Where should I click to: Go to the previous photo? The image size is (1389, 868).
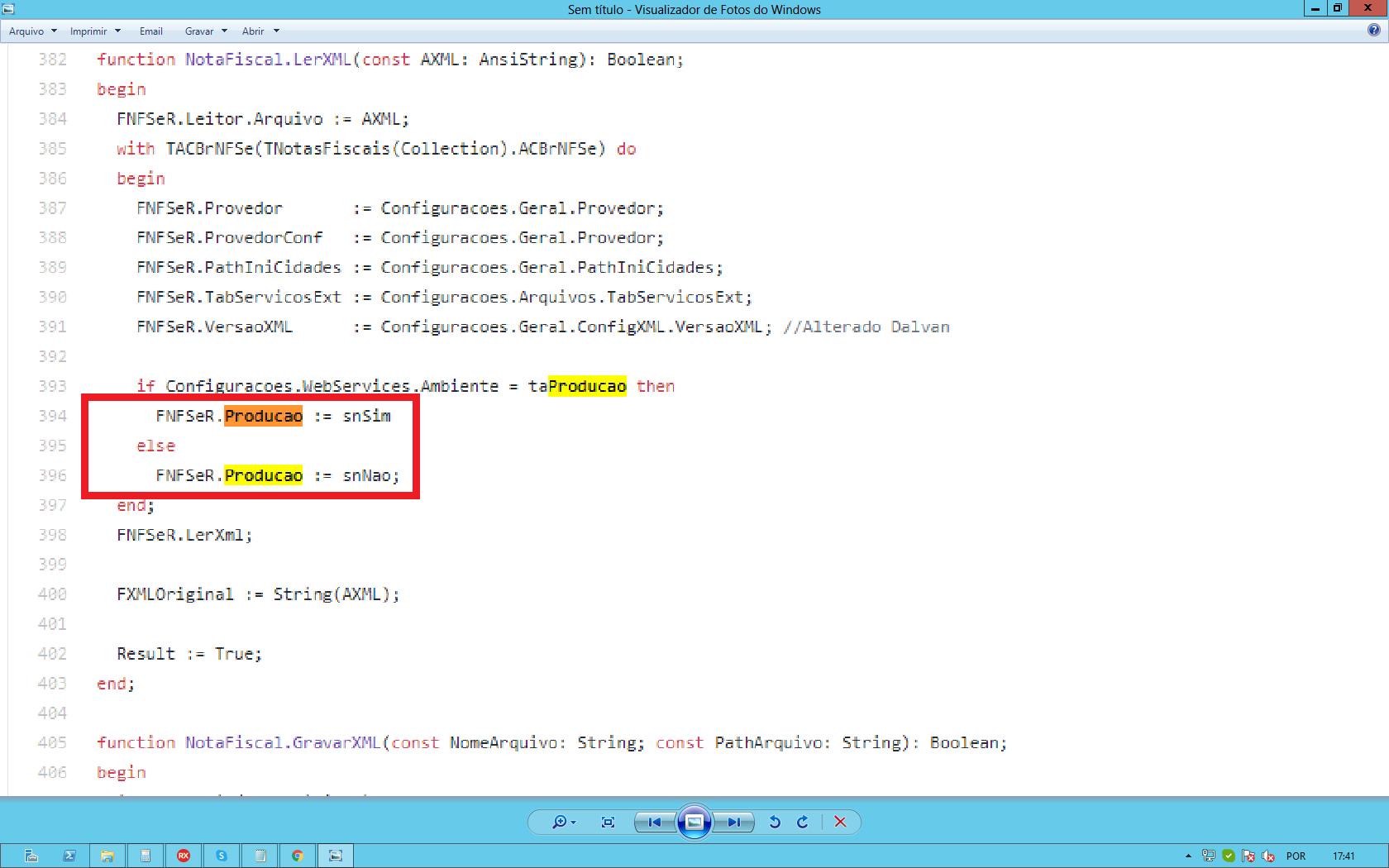655,822
